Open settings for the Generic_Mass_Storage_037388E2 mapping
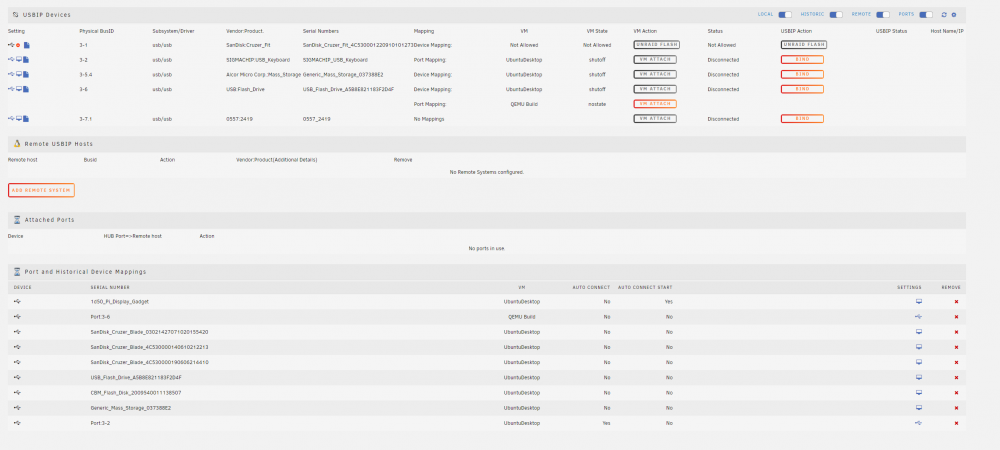The height and width of the screenshot is (450, 1000). pyautogui.click(x=918, y=408)
